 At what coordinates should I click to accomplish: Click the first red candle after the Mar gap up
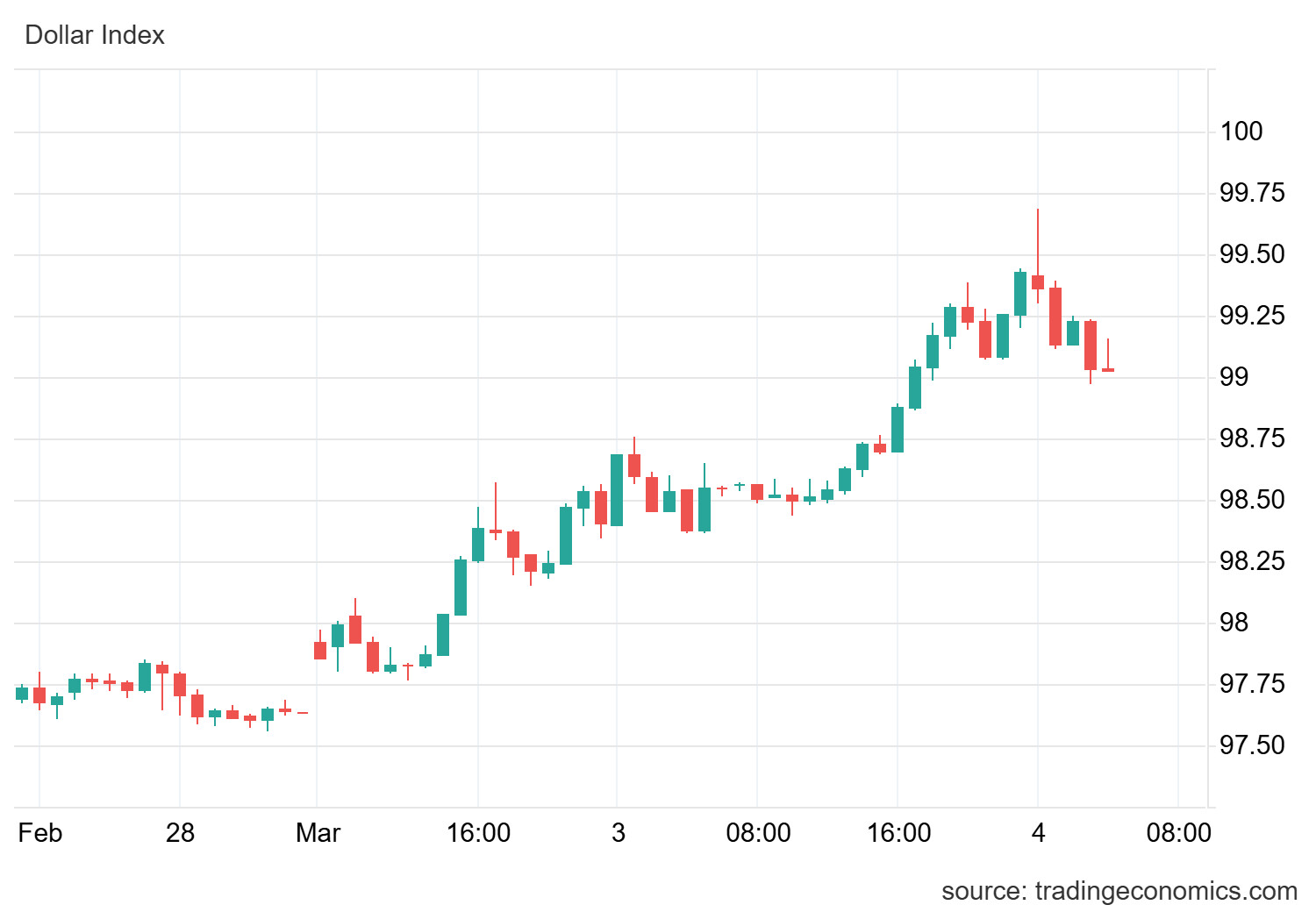pos(320,650)
